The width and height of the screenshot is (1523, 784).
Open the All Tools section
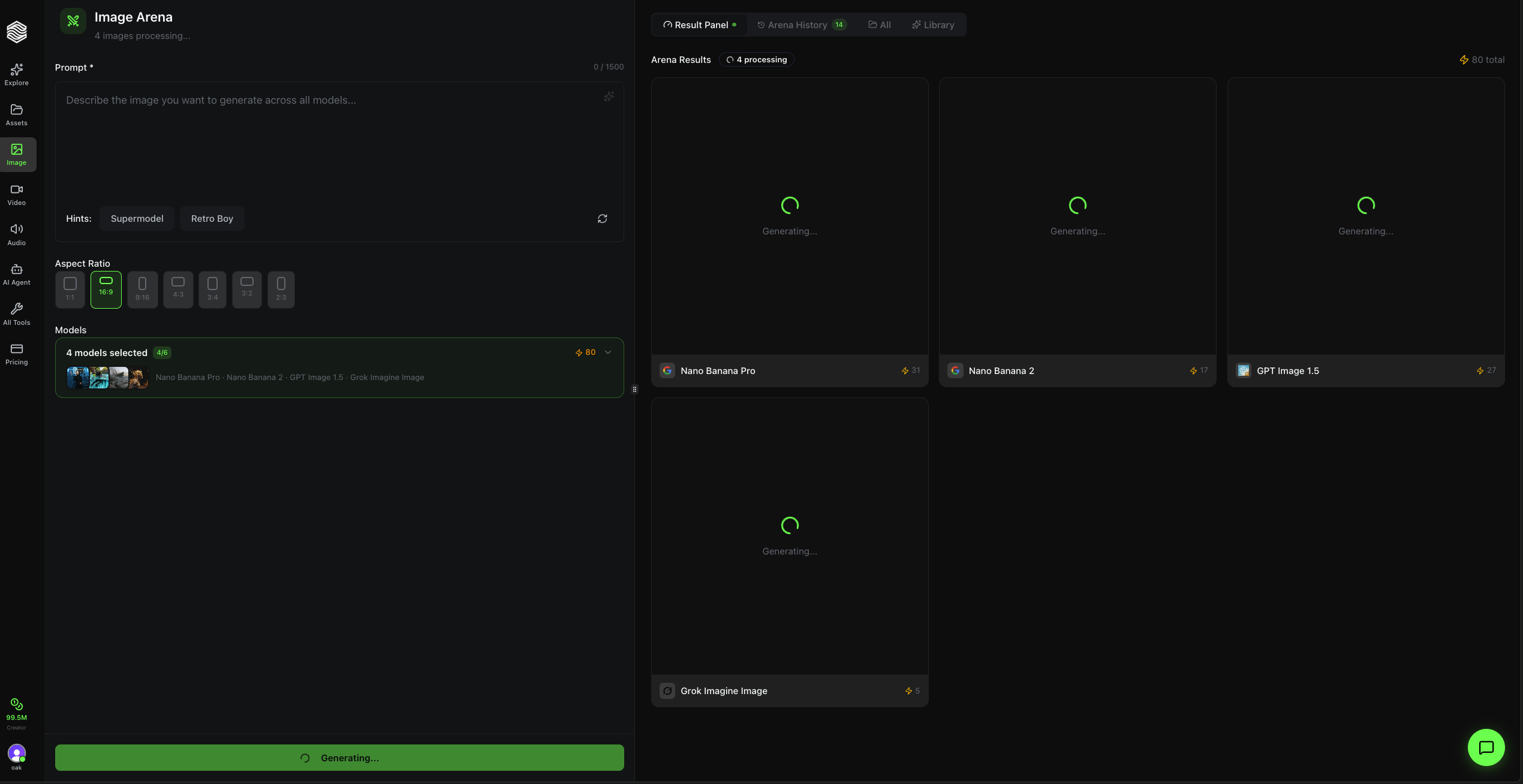tap(16, 313)
